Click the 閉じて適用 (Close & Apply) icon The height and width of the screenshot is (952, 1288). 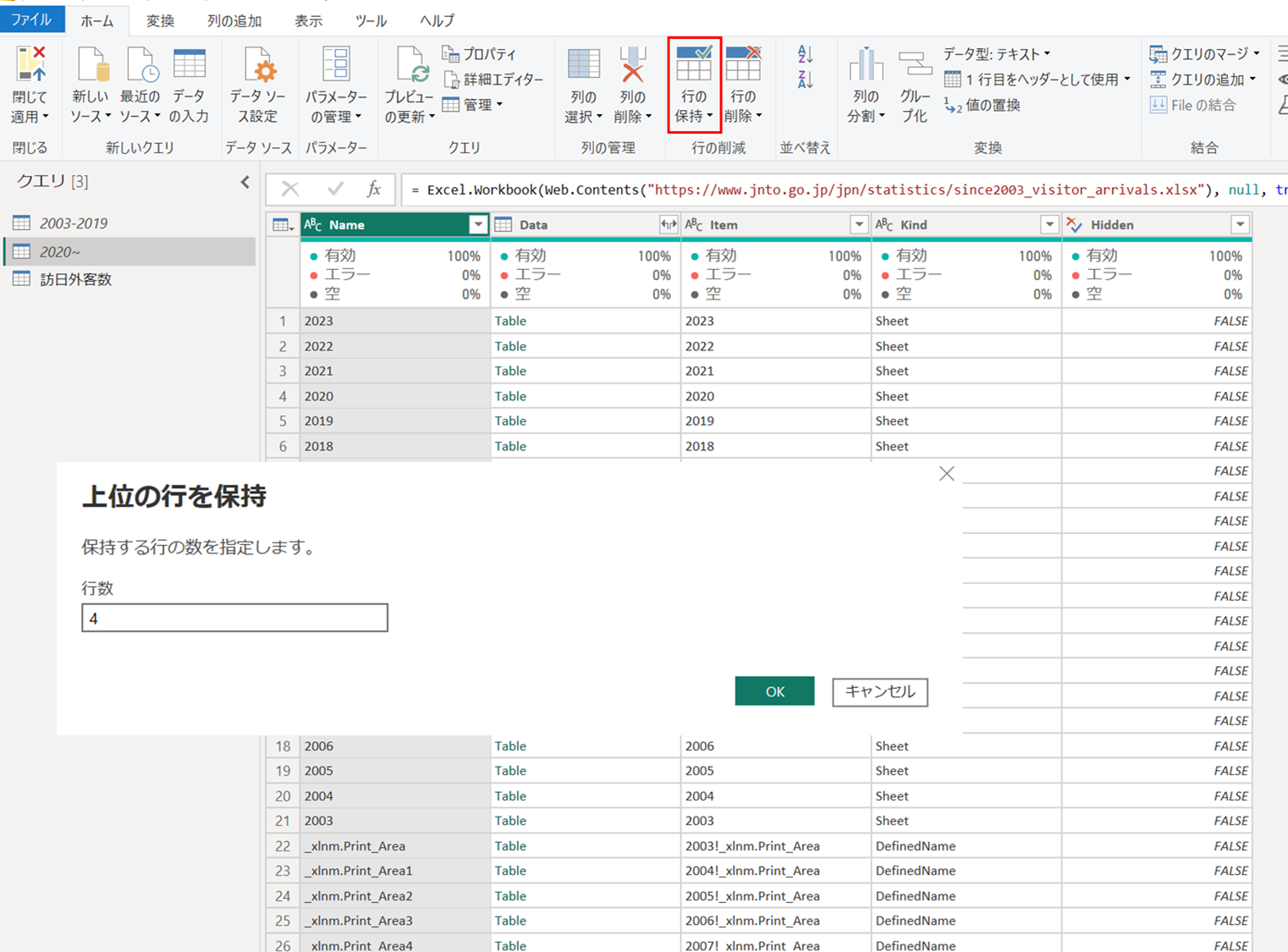tap(30, 66)
